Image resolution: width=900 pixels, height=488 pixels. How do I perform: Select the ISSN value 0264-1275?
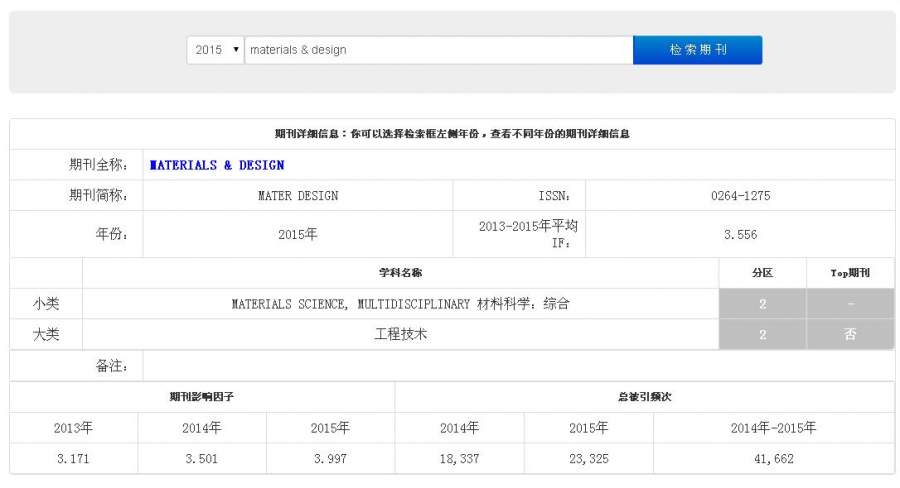coord(740,196)
